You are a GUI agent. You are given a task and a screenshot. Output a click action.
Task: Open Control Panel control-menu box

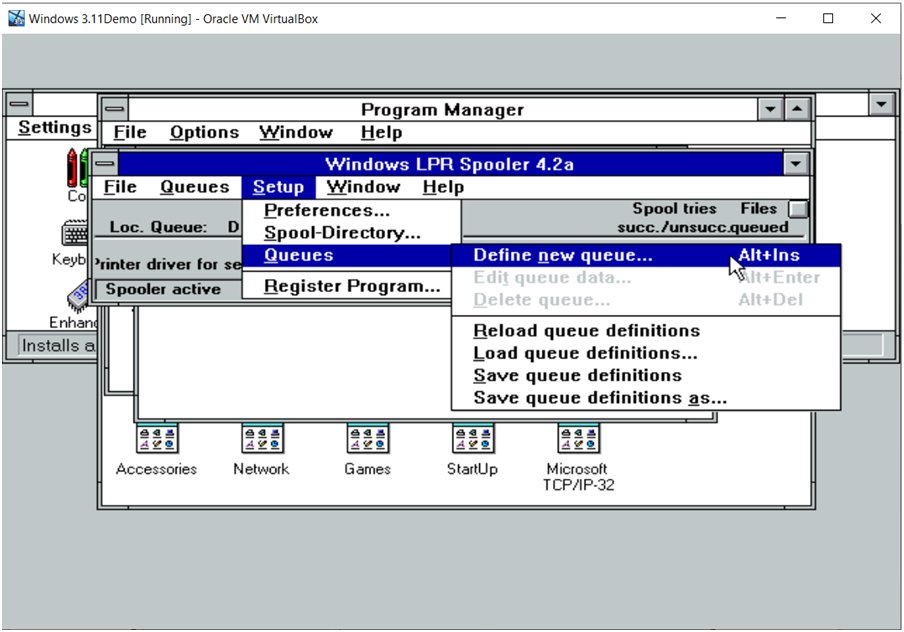[x=19, y=104]
